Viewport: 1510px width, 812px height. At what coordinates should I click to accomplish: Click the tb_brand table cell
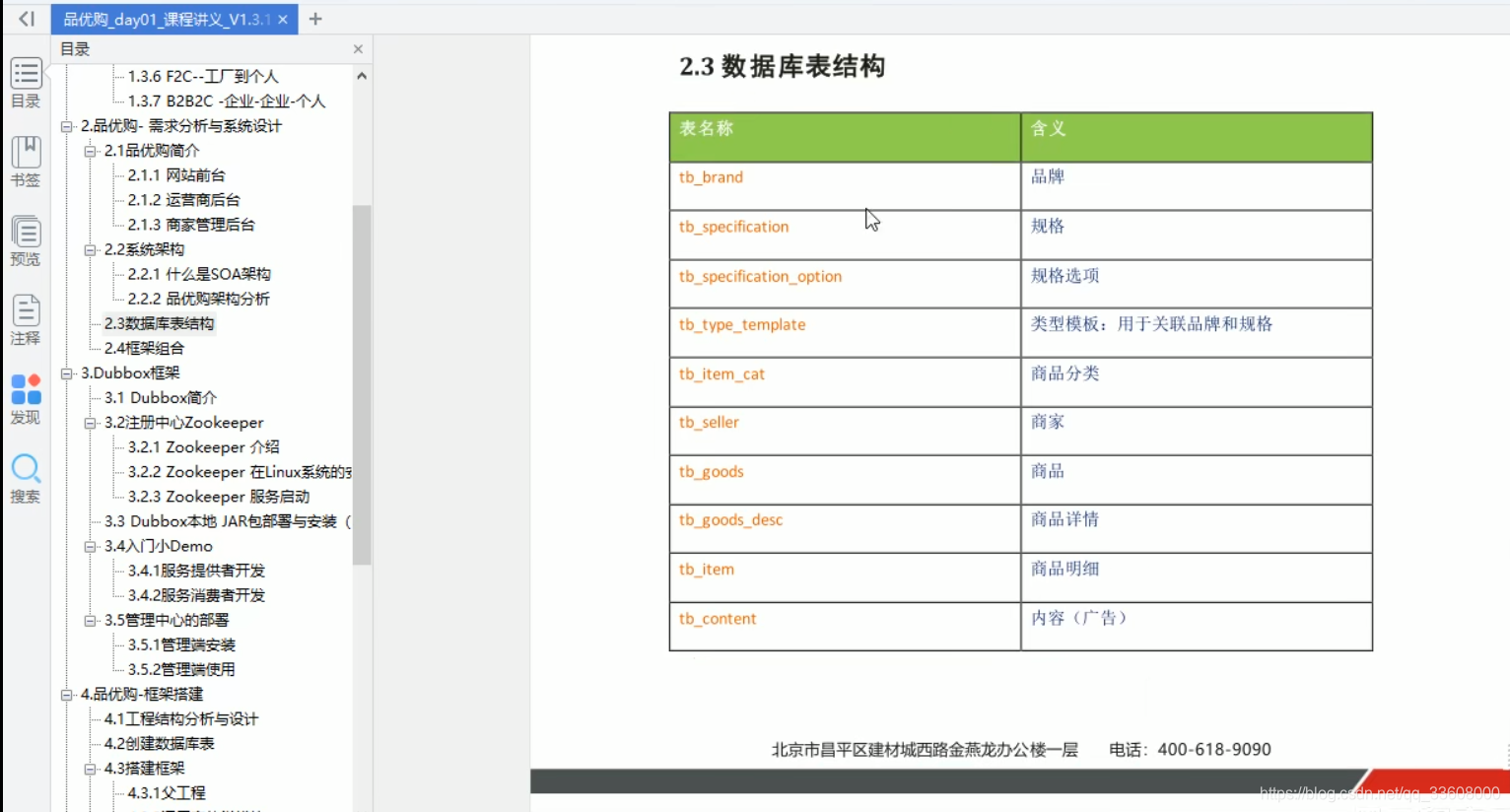pos(845,186)
